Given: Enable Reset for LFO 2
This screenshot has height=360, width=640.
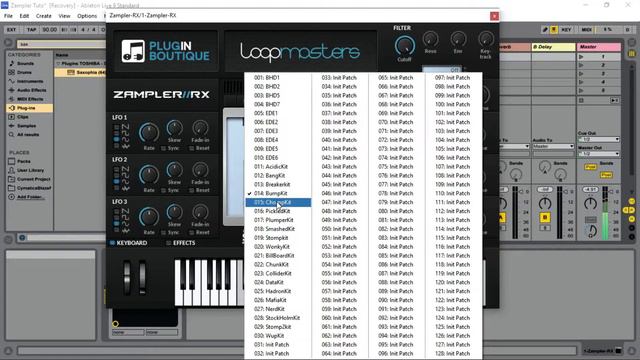Looking at the screenshot, I should click(x=191, y=190).
